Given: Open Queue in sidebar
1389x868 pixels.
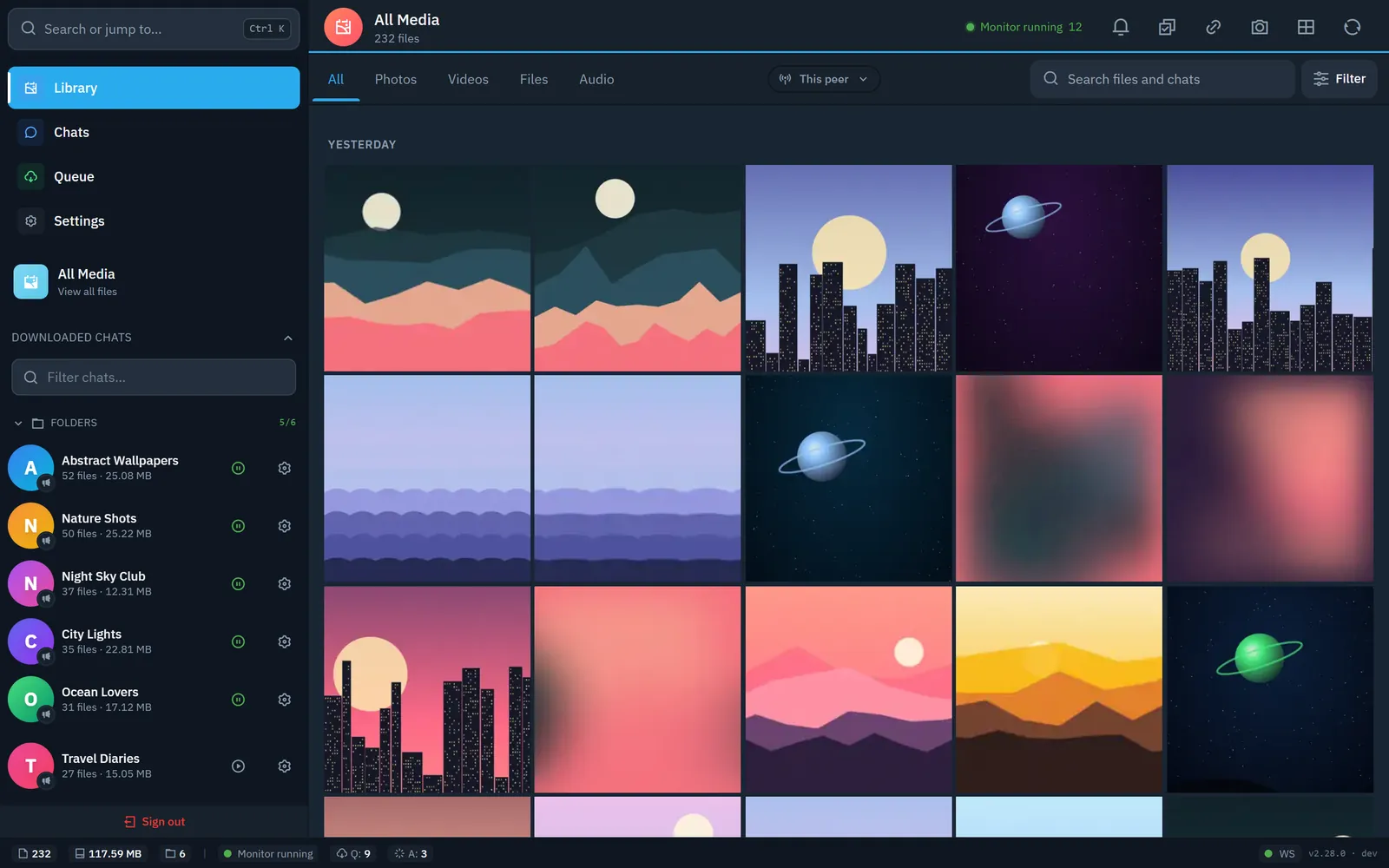Looking at the screenshot, I should point(154,176).
